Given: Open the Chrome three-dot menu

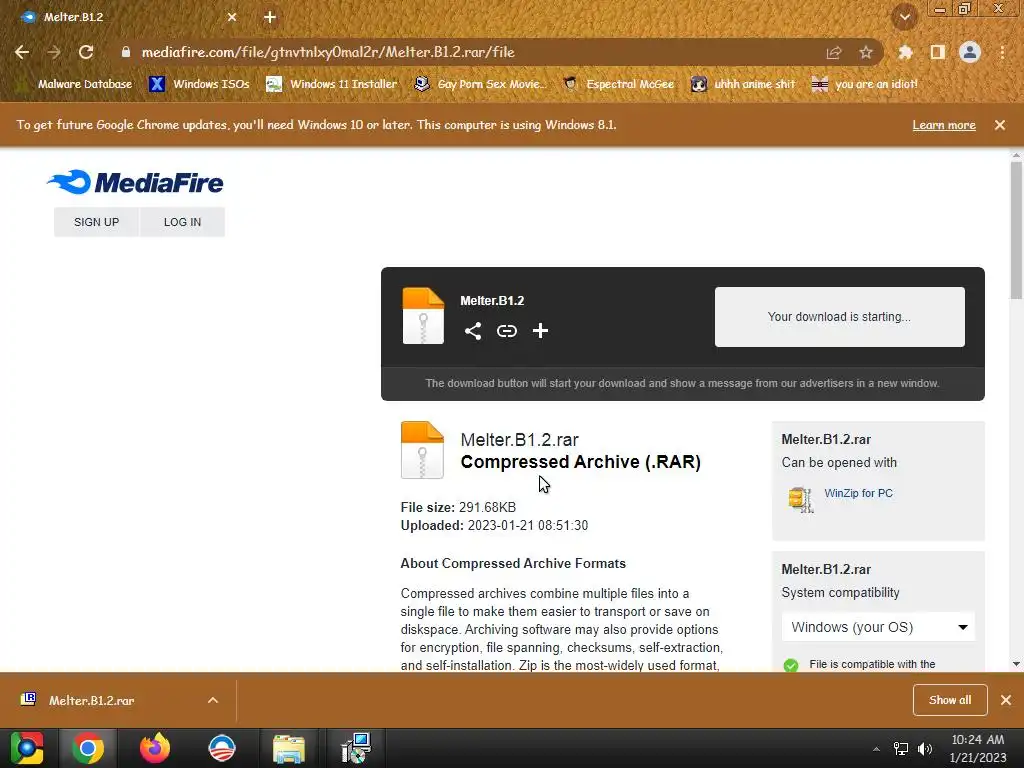Looking at the screenshot, I should (x=1002, y=52).
